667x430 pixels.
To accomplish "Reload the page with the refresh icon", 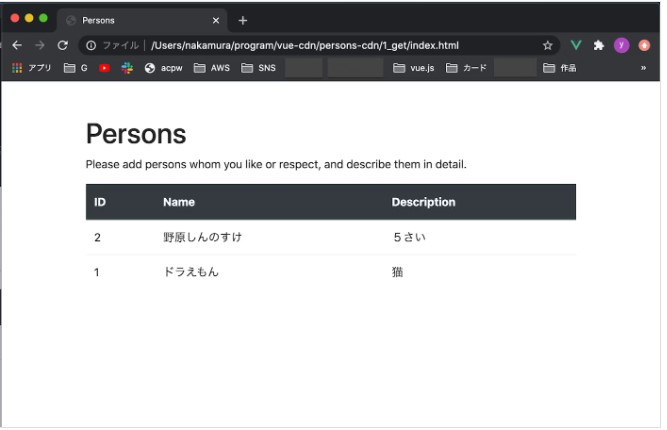I will [x=62, y=45].
